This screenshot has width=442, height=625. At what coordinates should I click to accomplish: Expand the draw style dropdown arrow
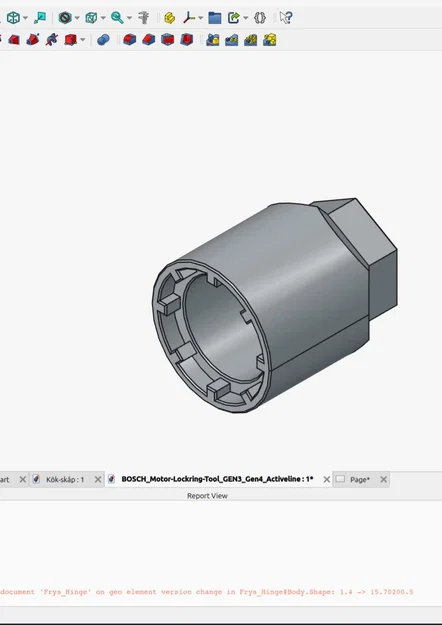tap(77, 18)
